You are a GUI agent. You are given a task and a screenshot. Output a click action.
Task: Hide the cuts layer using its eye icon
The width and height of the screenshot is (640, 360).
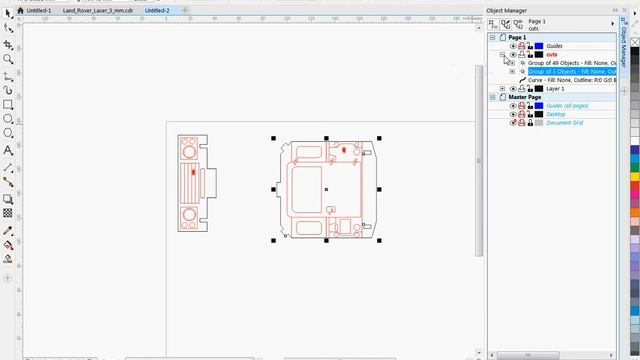click(513, 55)
